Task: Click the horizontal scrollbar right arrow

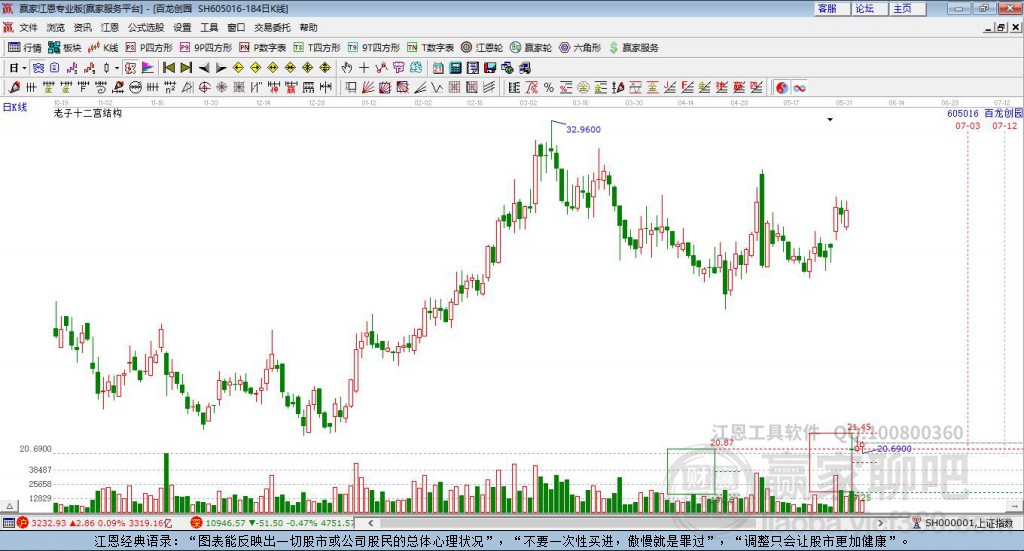Action: (880, 523)
